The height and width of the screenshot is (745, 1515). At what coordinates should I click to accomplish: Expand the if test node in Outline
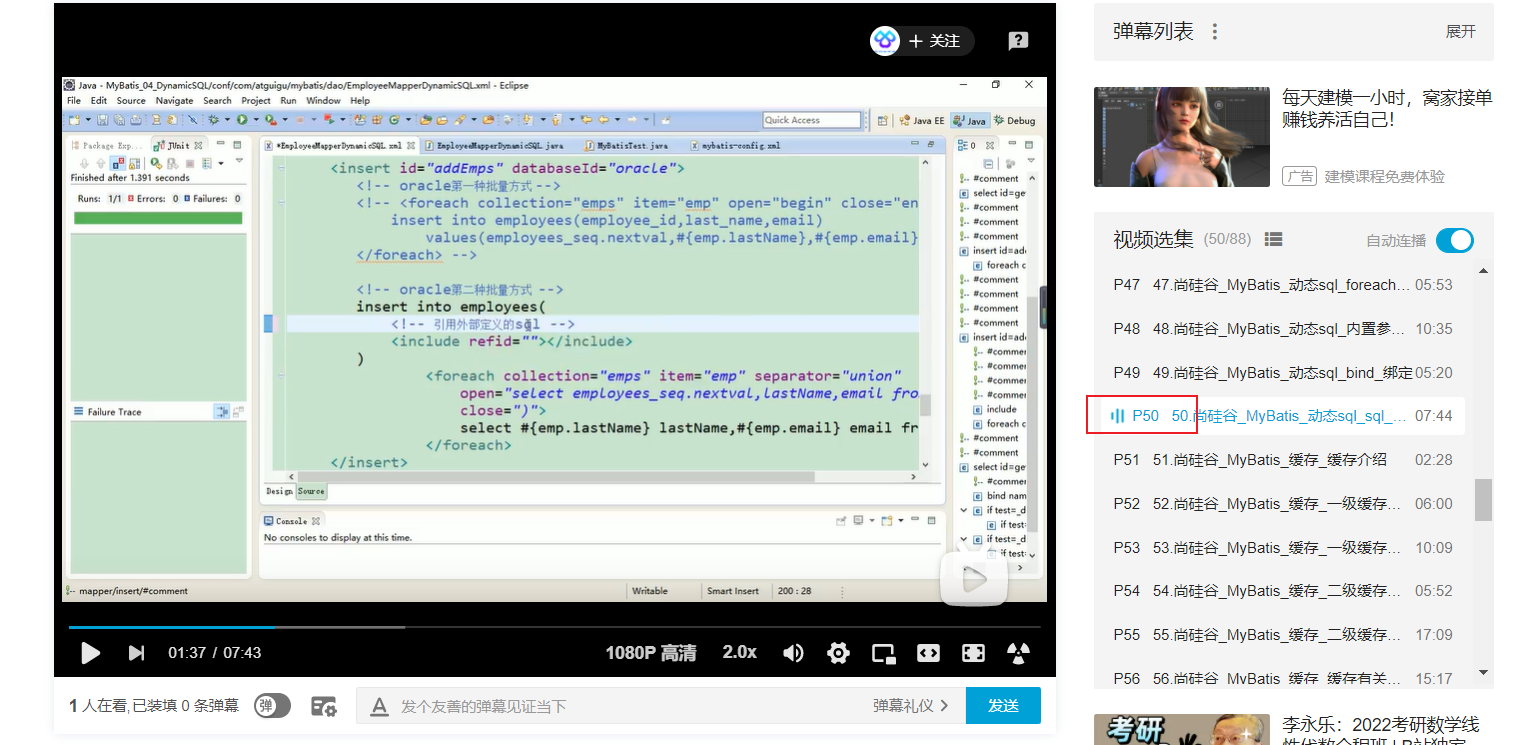963,510
